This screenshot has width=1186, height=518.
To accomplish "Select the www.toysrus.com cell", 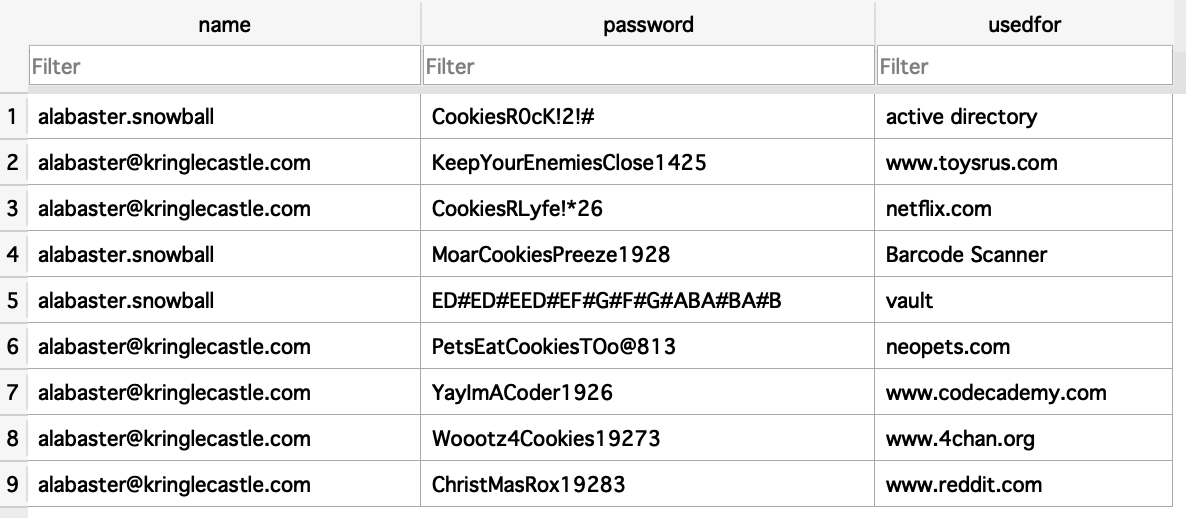I will pos(1023,163).
